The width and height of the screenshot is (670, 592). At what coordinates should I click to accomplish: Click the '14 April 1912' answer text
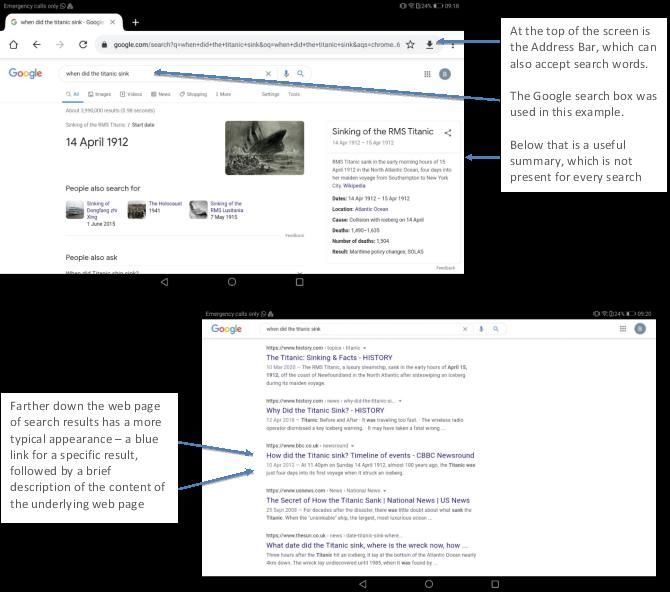point(97,142)
